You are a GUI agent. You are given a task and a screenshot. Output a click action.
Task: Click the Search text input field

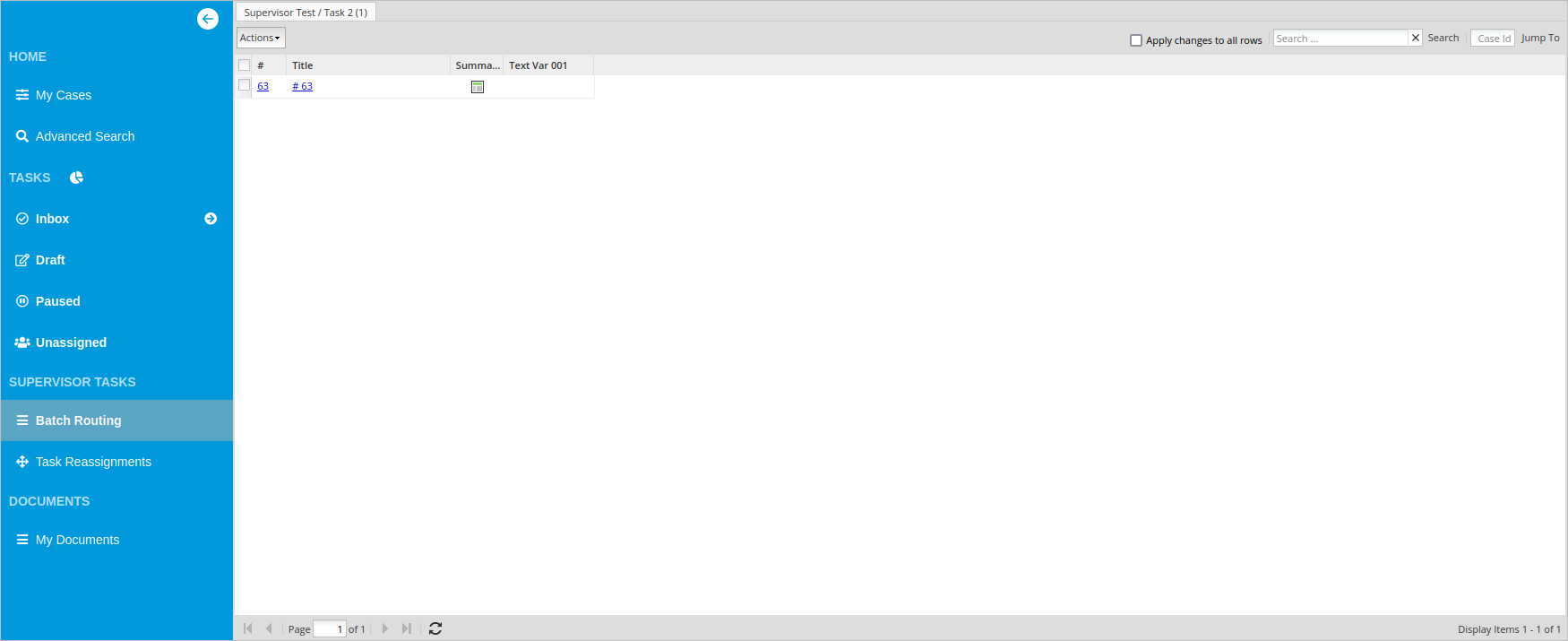1340,39
